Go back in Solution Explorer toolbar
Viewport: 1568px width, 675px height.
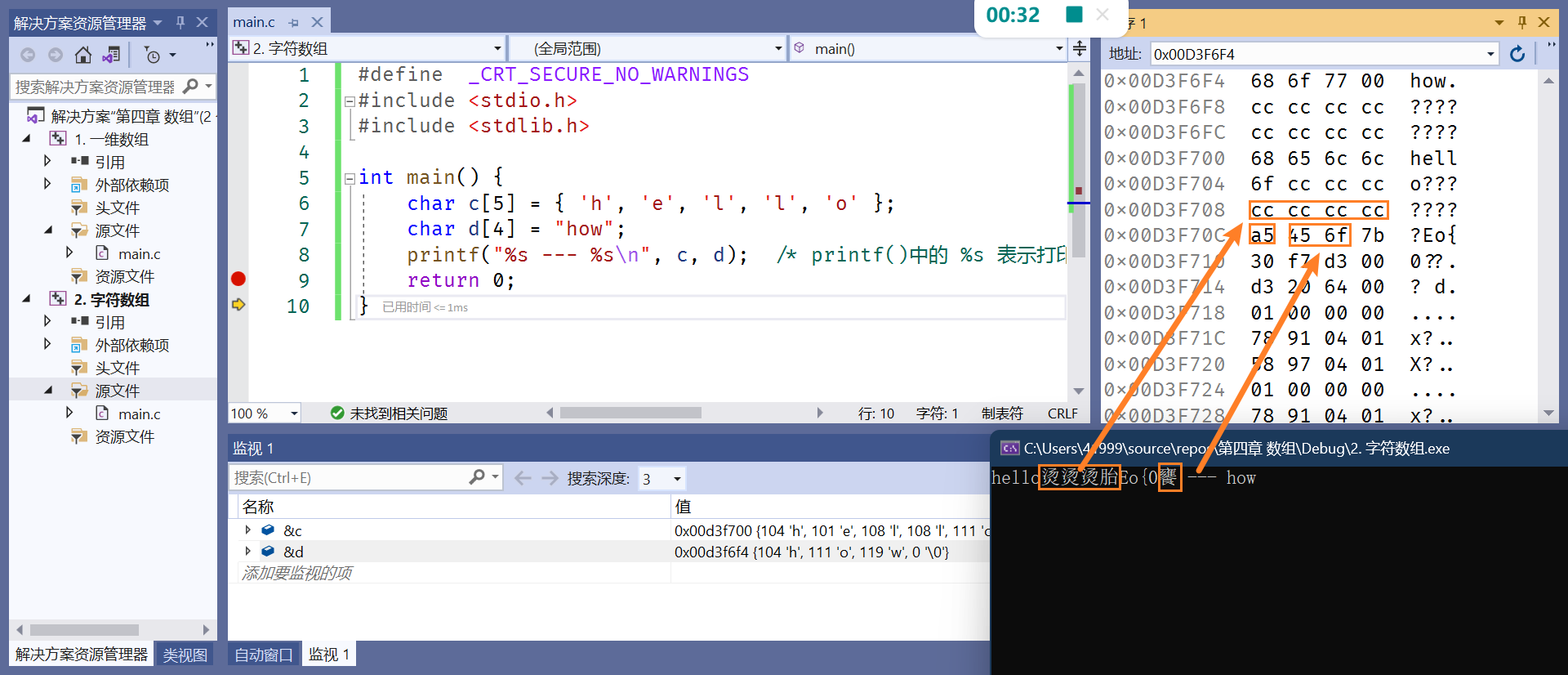pyautogui.click(x=28, y=55)
